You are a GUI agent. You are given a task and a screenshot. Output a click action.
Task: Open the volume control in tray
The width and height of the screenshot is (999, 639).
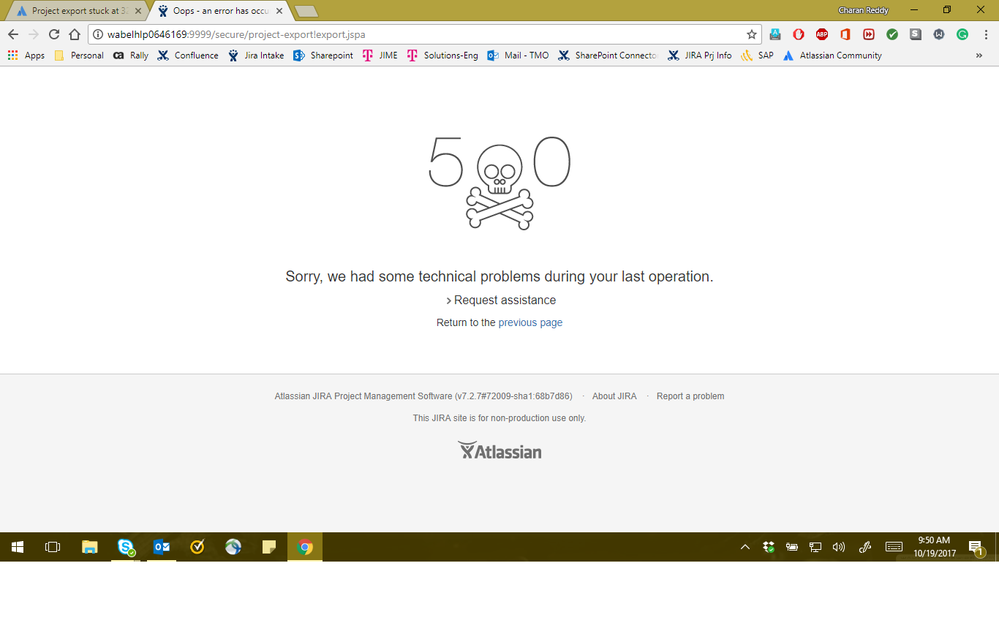click(838, 547)
